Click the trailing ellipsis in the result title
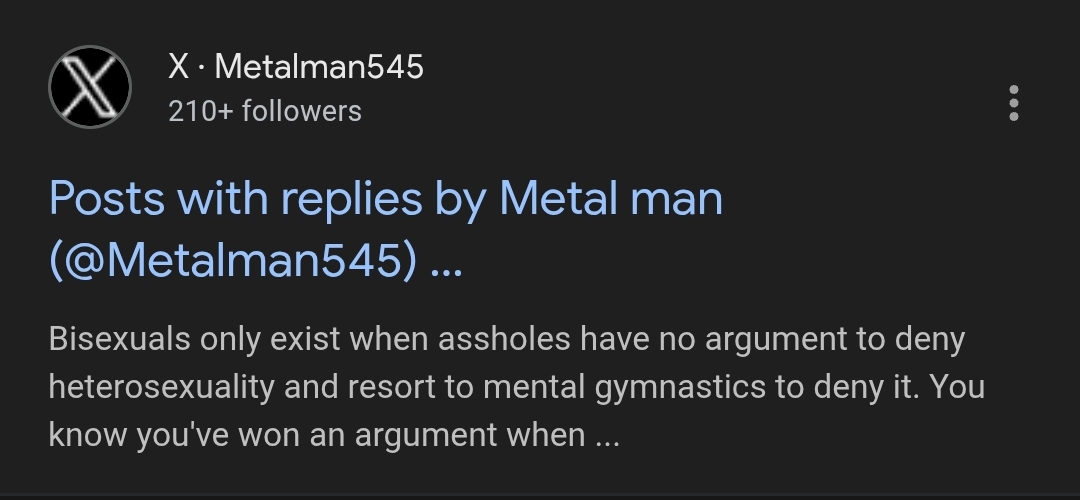1080x500 pixels. pyautogui.click(x=446, y=264)
